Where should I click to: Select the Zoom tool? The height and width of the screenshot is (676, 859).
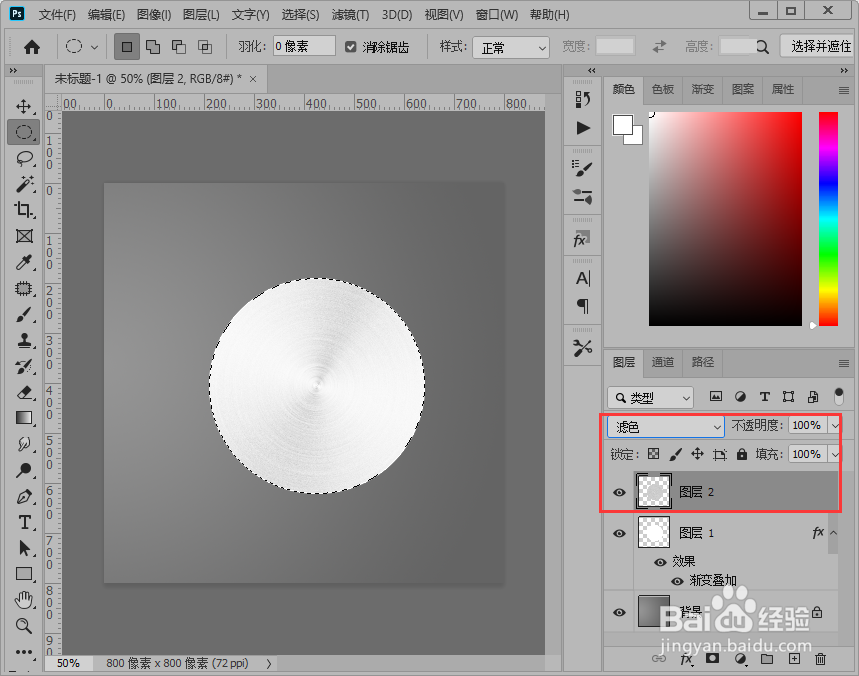(x=24, y=626)
